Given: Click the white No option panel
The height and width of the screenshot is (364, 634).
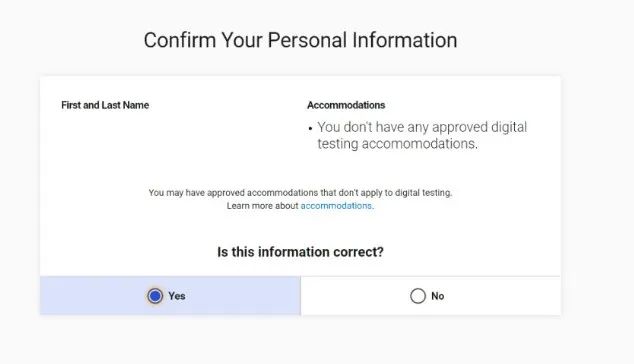Looking at the screenshot, I should (x=431, y=296).
